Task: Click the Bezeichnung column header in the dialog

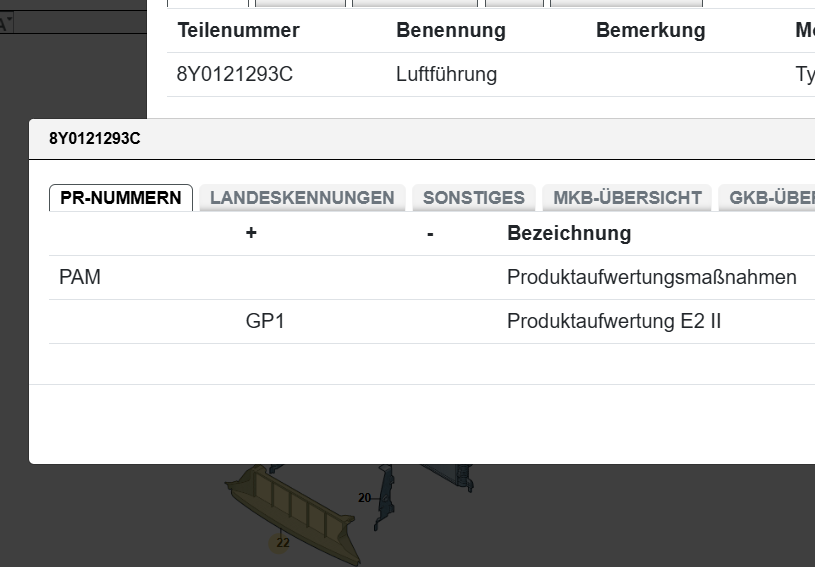Action: 569,233
